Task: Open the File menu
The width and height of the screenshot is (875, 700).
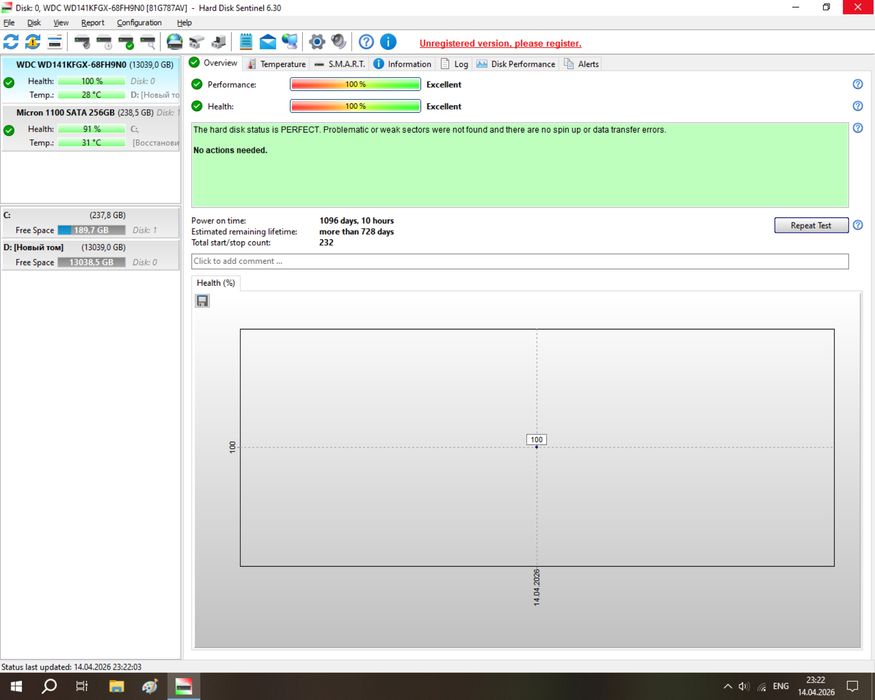Action: (9, 23)
